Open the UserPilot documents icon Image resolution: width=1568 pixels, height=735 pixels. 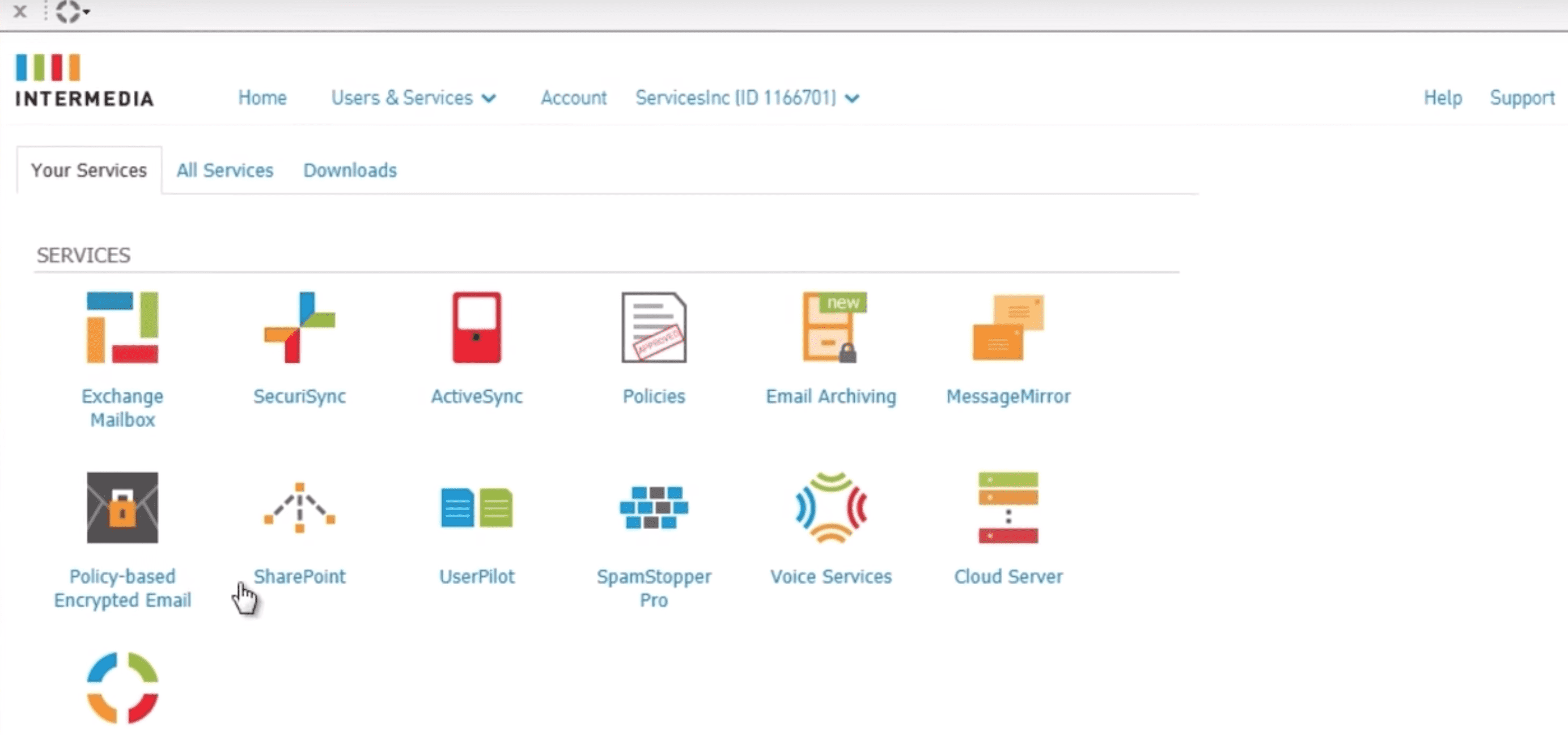tap(477, 507)
